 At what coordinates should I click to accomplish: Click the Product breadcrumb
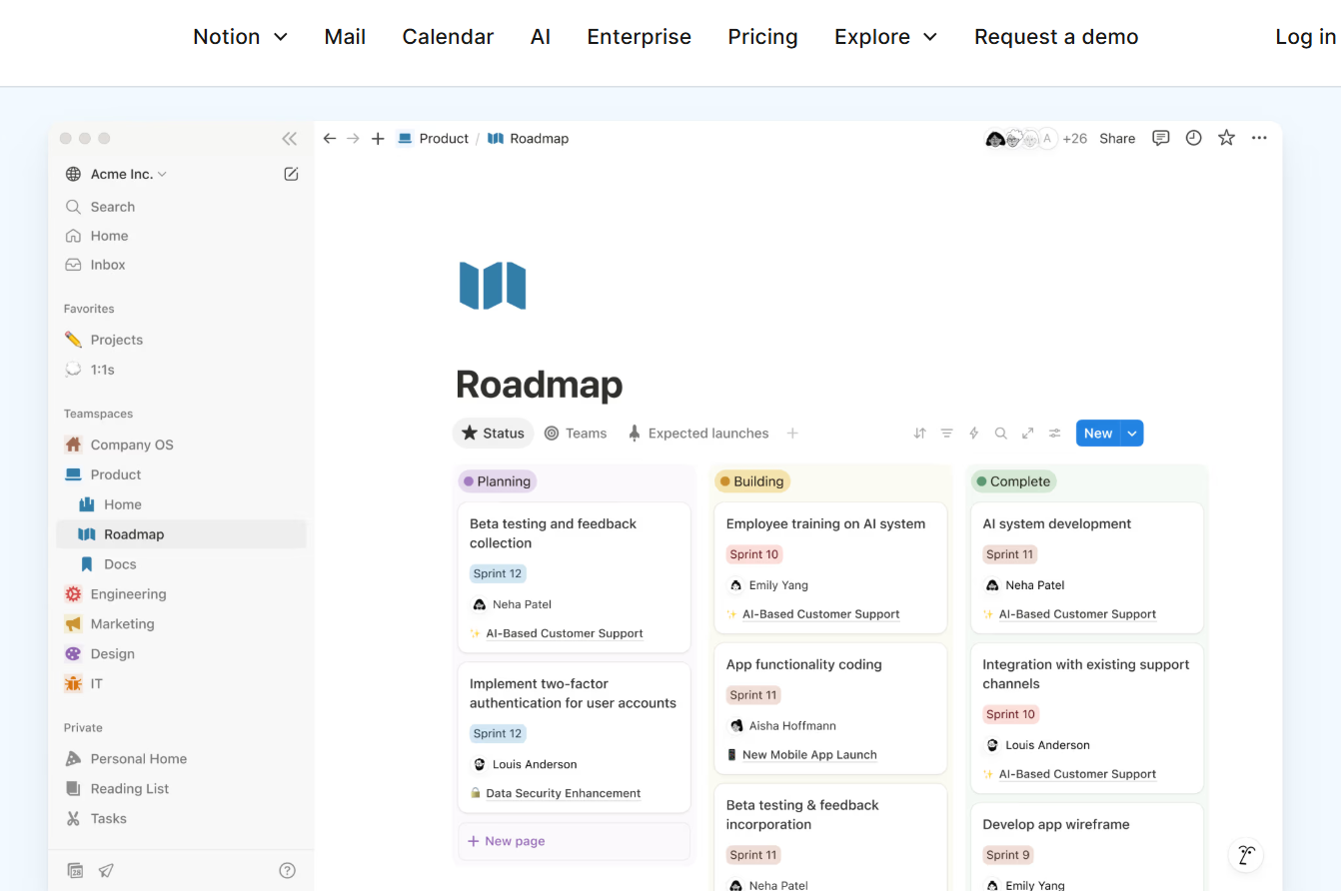(x=433, y=139)
